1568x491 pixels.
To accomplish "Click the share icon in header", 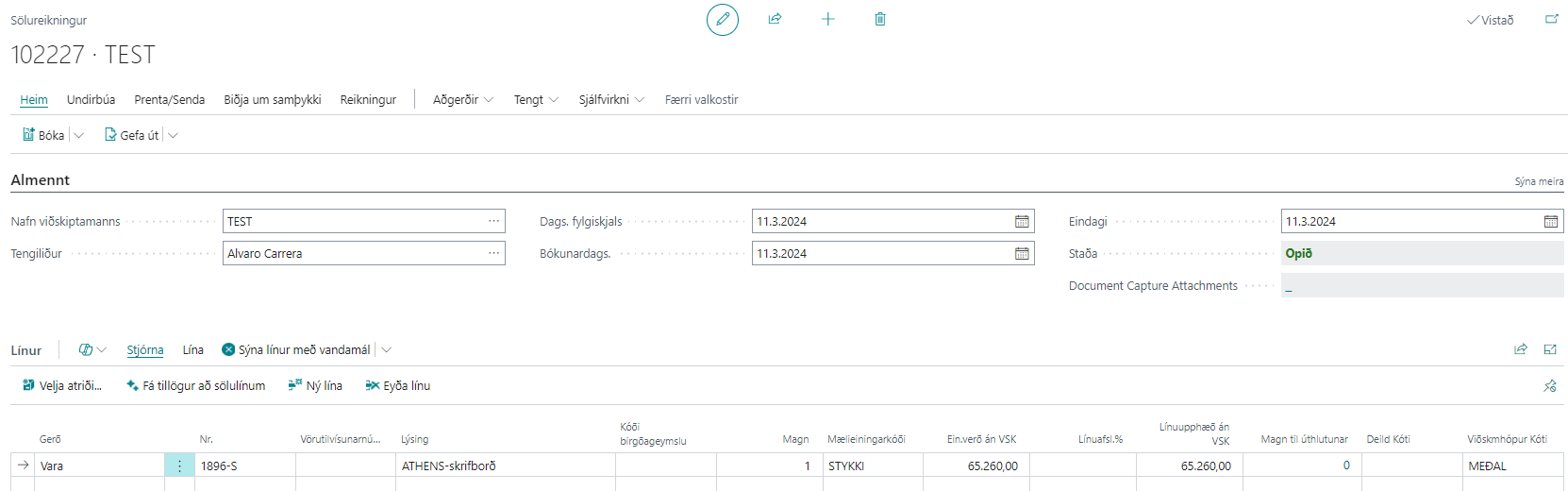I will coord(775,19).
